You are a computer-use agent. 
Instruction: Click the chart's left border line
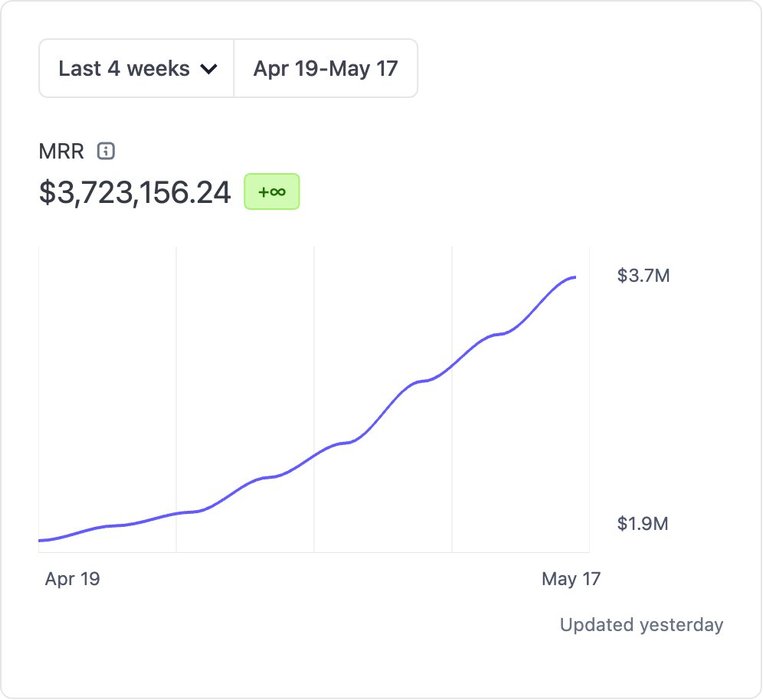(39, 400)
